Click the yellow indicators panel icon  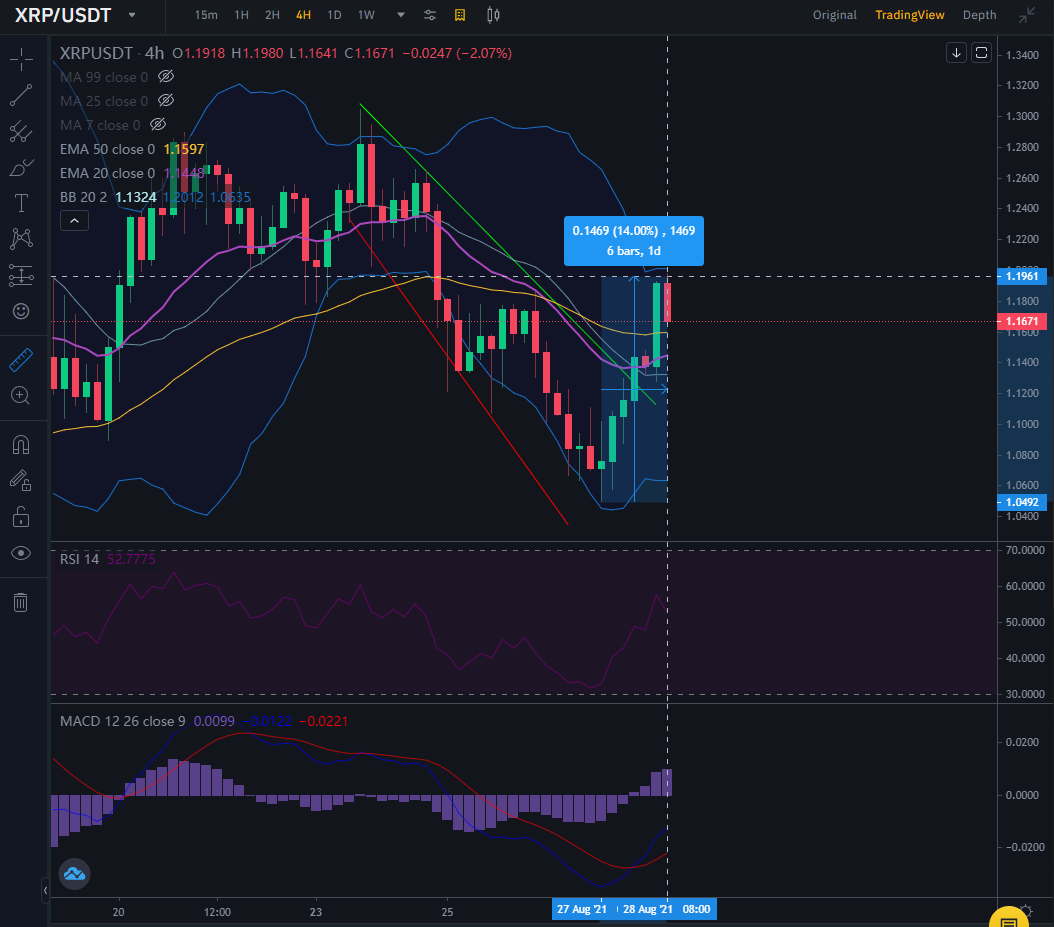pos(460,15)
